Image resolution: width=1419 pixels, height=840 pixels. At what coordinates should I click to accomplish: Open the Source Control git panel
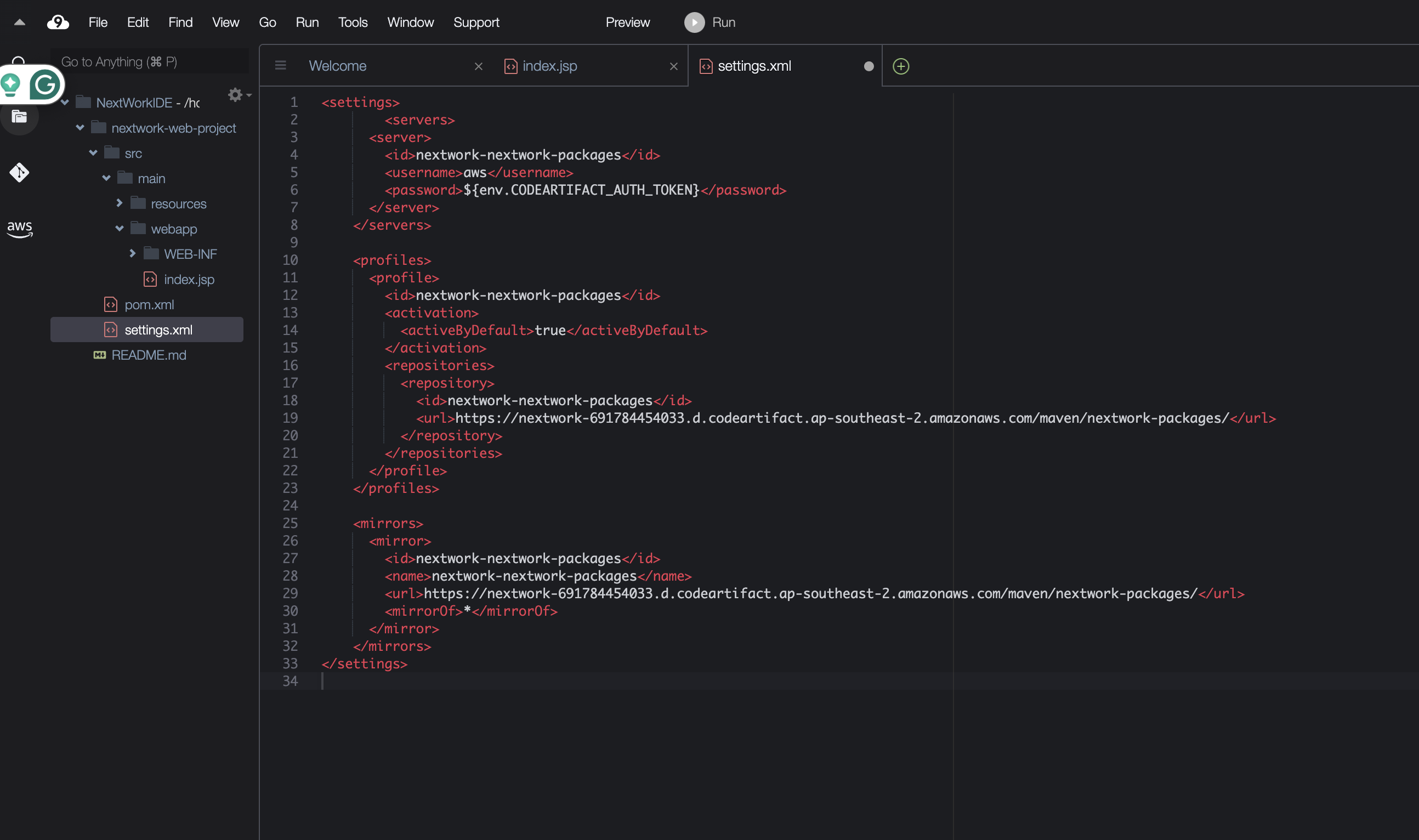point(19,173)
